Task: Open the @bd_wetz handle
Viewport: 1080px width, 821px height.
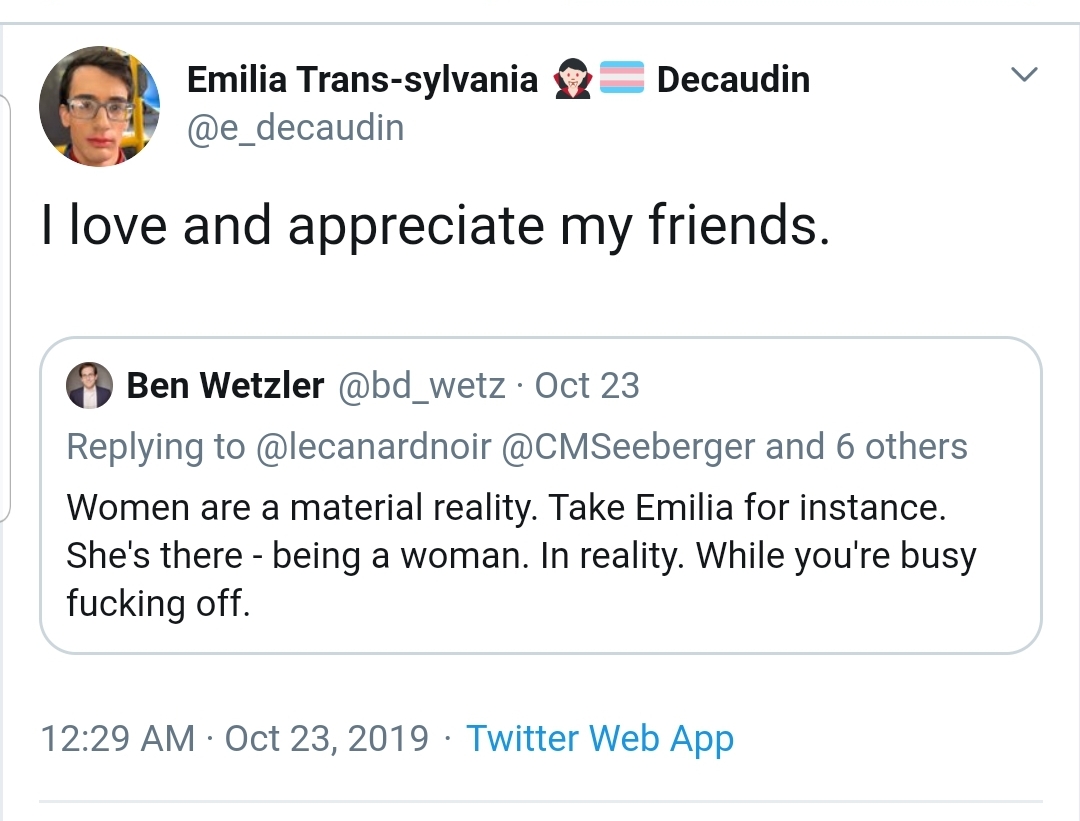Action: tap(423, 386)
